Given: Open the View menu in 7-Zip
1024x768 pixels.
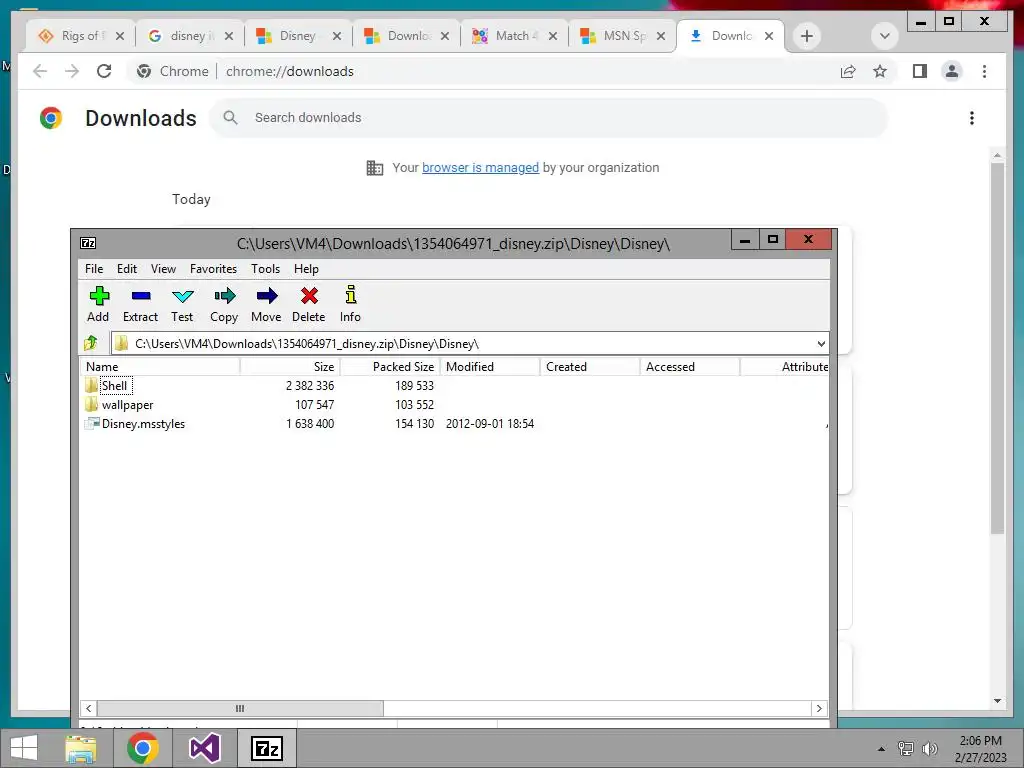Looking at the screenshot, I should tap(163, 269).
